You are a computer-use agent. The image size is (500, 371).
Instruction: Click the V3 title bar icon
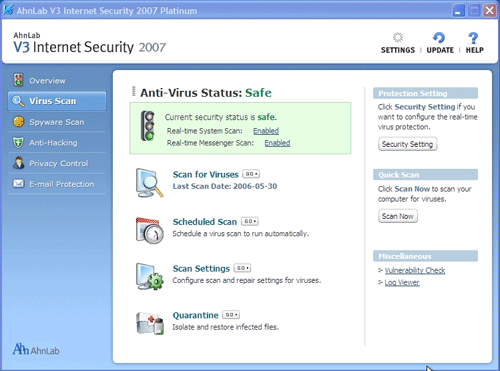coord(8,10)
